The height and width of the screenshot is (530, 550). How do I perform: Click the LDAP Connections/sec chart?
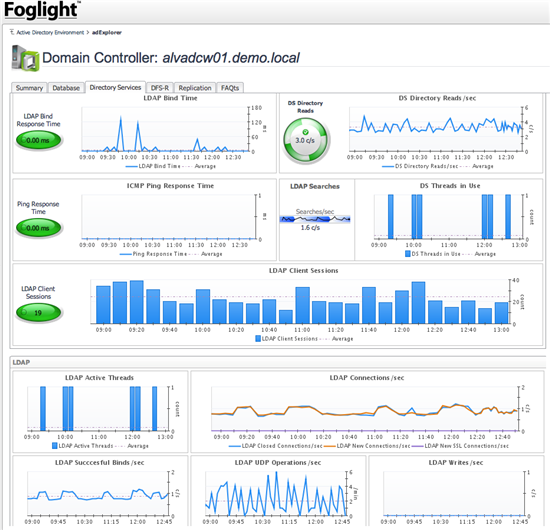point(364,409)
